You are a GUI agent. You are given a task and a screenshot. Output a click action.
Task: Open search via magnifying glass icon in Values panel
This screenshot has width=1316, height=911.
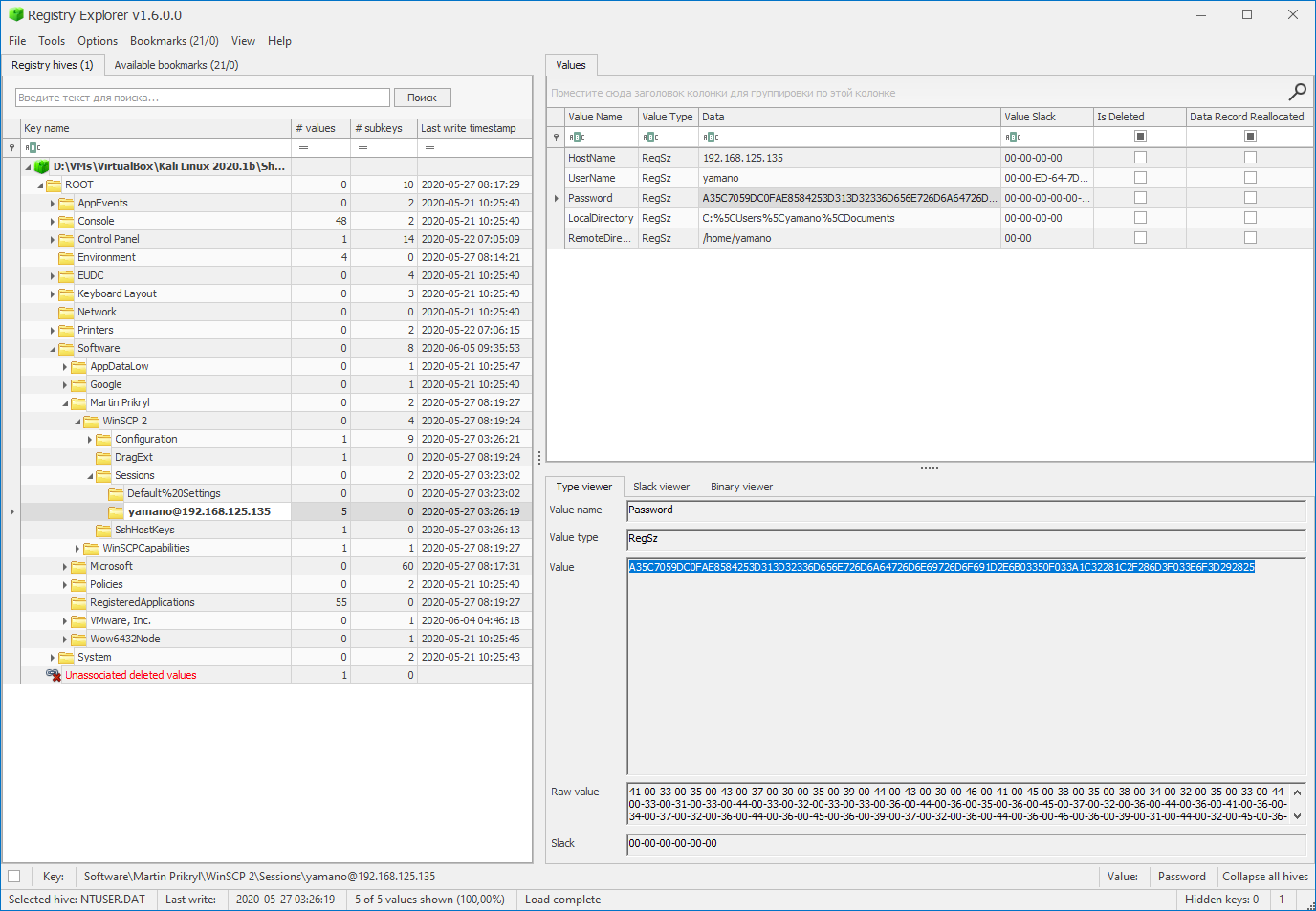[x=1297, y=91]
